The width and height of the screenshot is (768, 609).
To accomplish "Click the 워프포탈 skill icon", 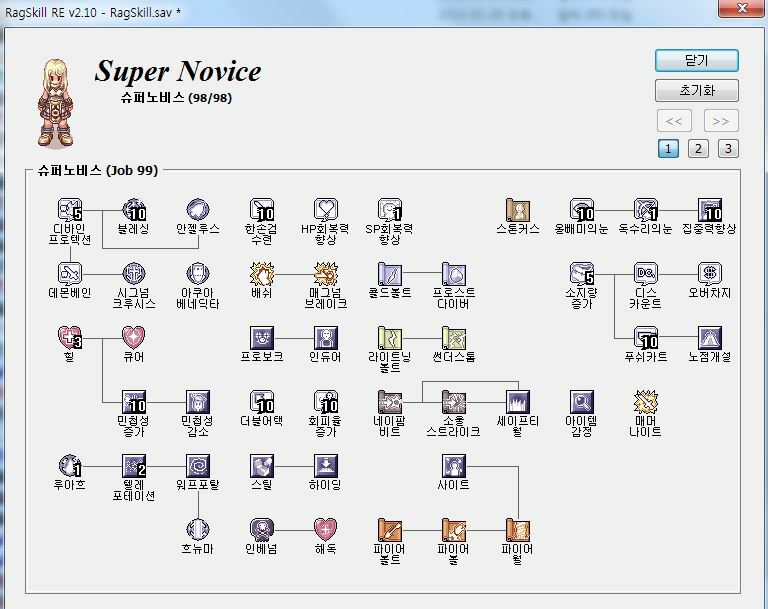I will point(198,466).
